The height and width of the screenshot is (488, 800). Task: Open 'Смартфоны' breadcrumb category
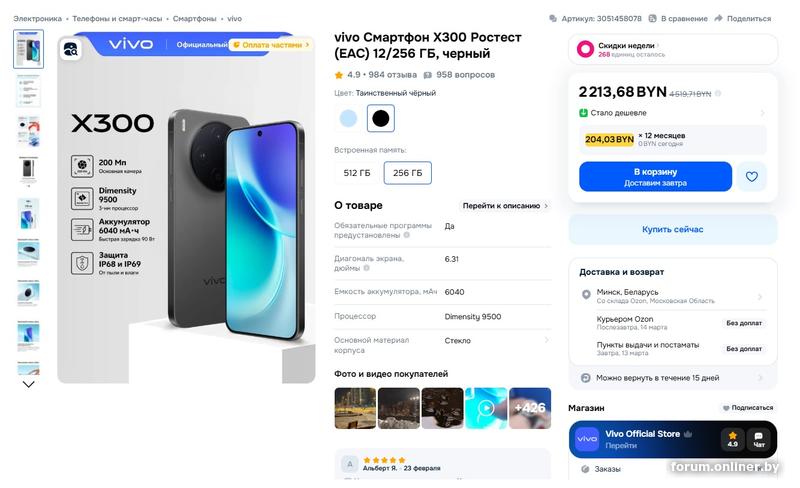click(194, 18)
